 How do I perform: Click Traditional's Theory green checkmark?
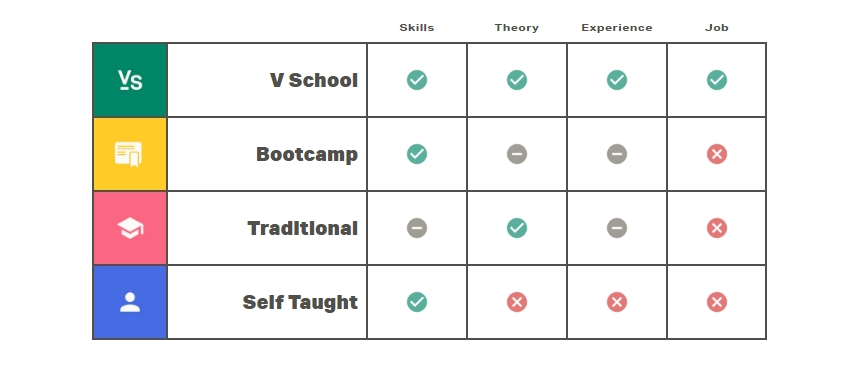(517, 228)
